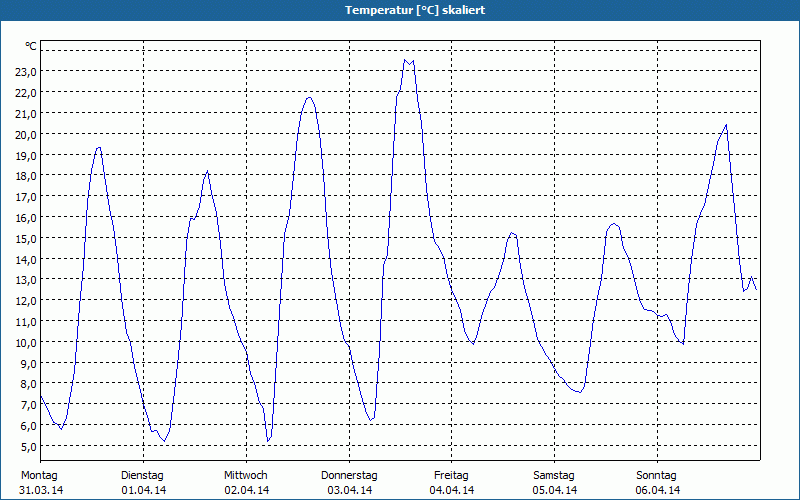Viewport: 800px width, 500px height.
Task: Select the Mittwoch day label
Action: click(246, 476)
